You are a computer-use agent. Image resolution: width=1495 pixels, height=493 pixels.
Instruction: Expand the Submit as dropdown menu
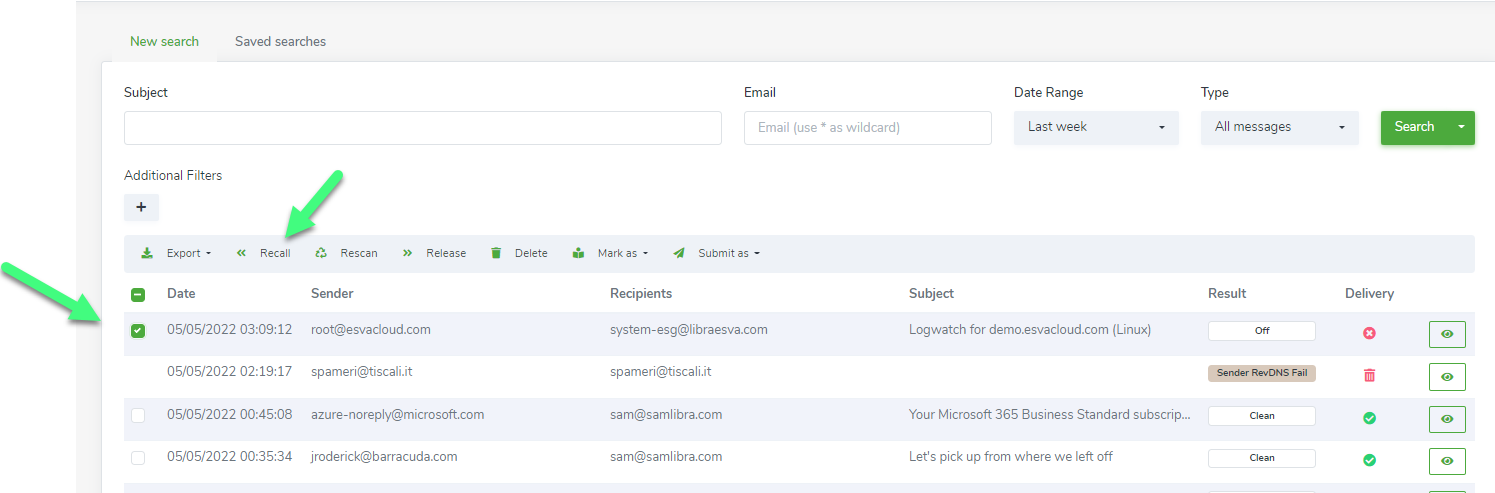[729, 253]
